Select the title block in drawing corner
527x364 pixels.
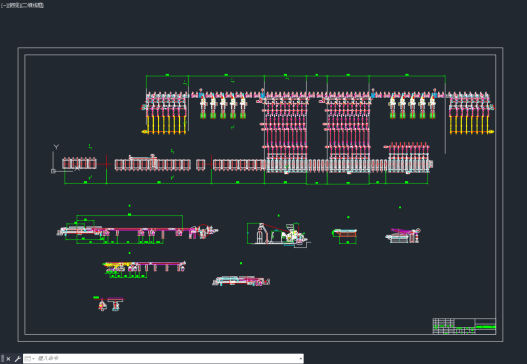(x=464, y=326)
